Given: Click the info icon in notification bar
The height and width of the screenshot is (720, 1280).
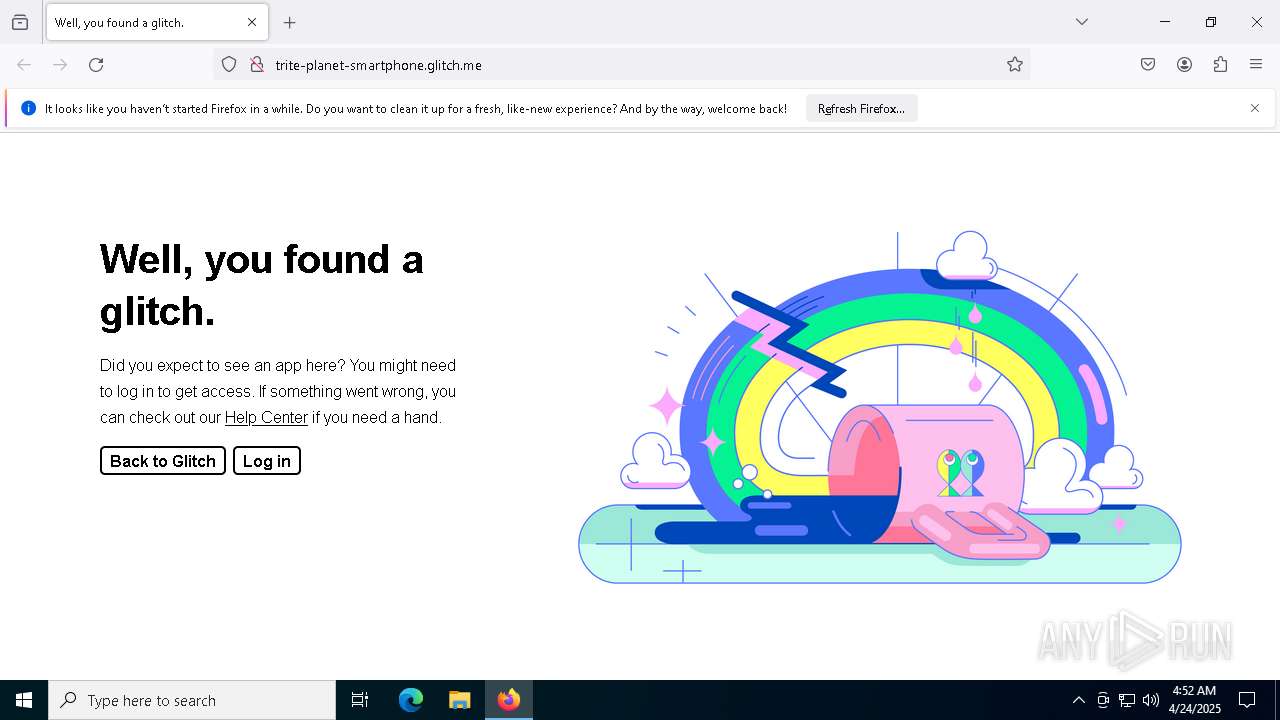Looking at the screenshot, I should (28, 108).
